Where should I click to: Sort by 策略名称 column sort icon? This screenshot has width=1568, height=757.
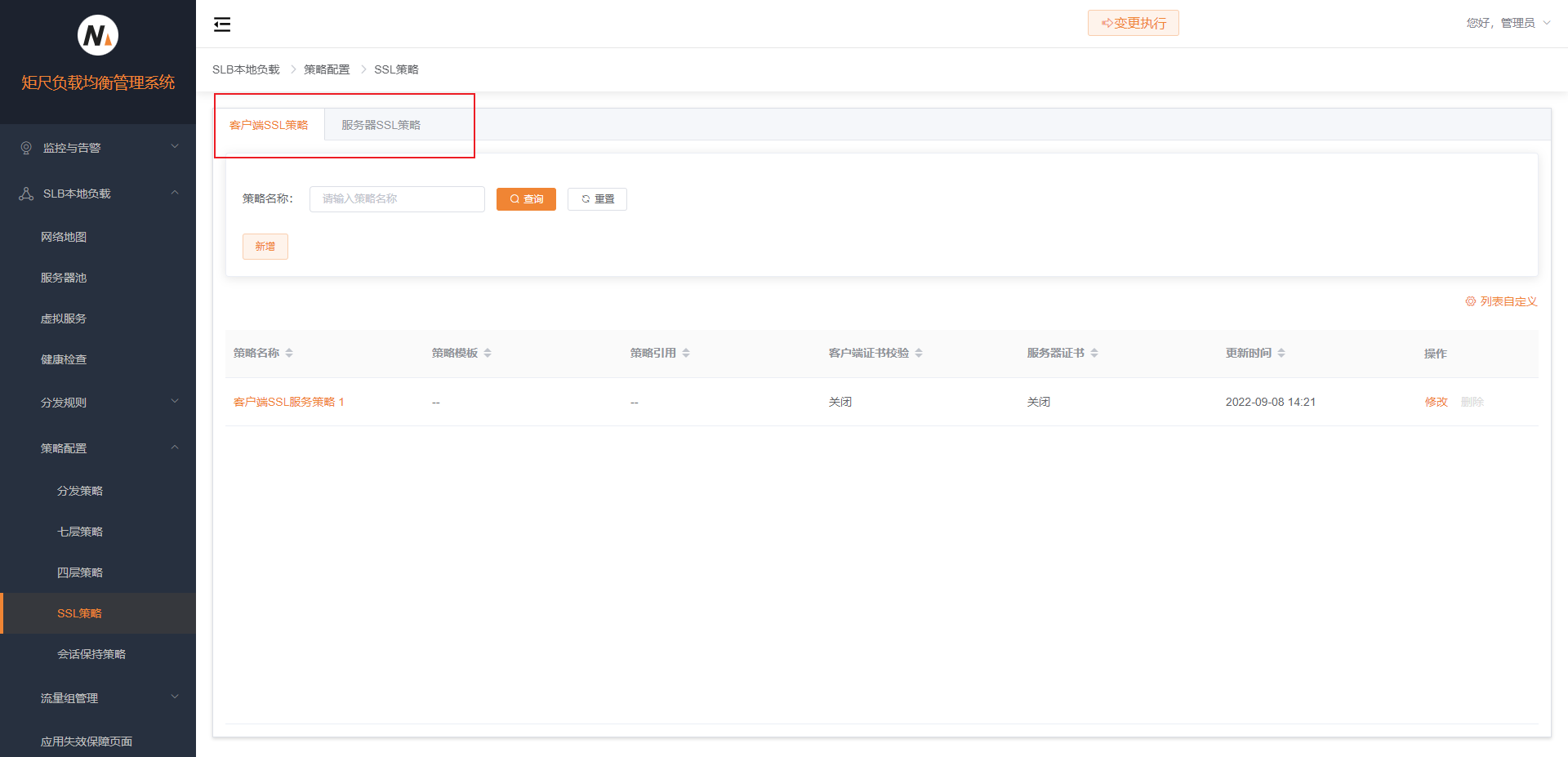tap(289, 353)
